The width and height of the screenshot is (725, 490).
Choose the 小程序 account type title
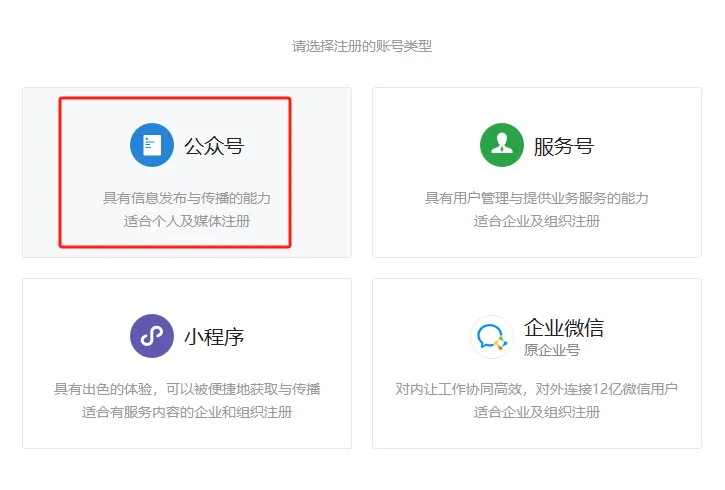tap(214, 337)
